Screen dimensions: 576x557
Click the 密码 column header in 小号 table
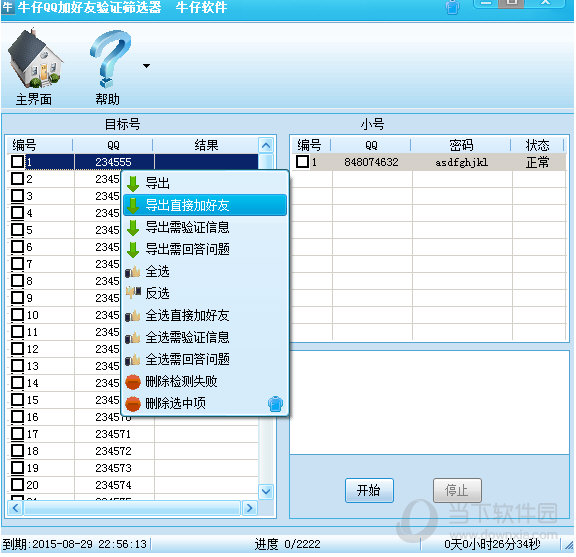point(461,145)
